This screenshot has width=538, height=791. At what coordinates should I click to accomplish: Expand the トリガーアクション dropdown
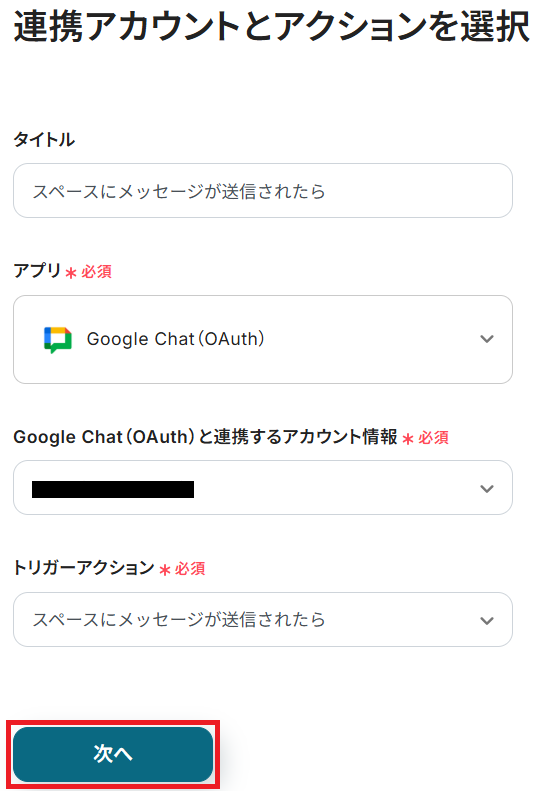tap(263, 619)
